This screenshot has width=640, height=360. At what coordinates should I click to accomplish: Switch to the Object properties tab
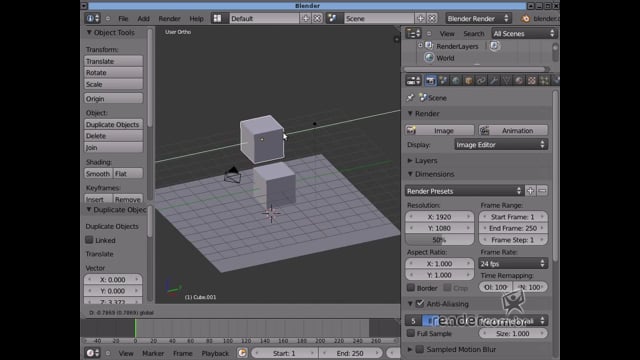click(468, 80)
